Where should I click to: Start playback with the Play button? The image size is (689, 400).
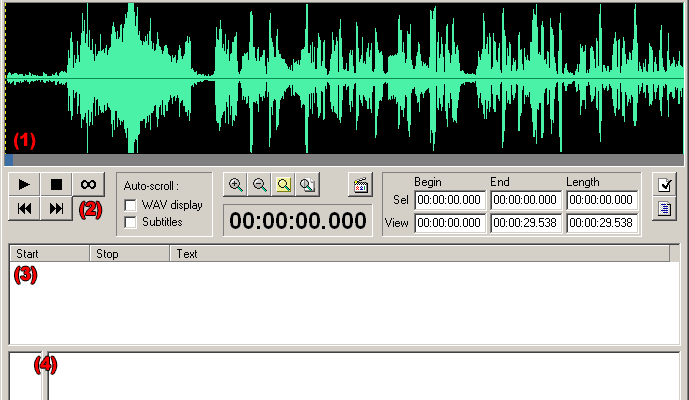point(24,185)
